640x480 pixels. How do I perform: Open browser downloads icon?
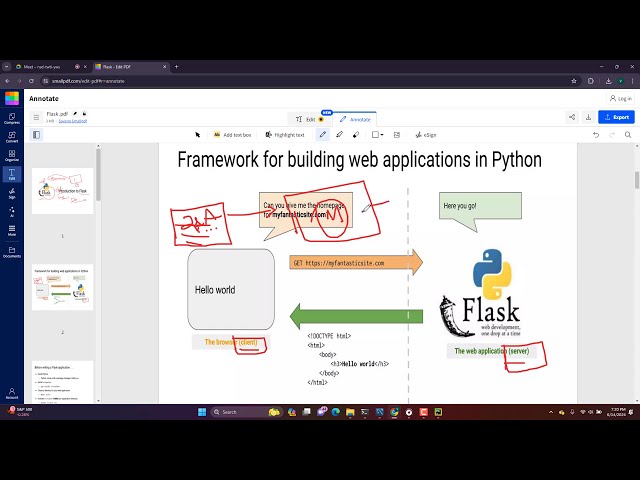(x=608, y=81)
